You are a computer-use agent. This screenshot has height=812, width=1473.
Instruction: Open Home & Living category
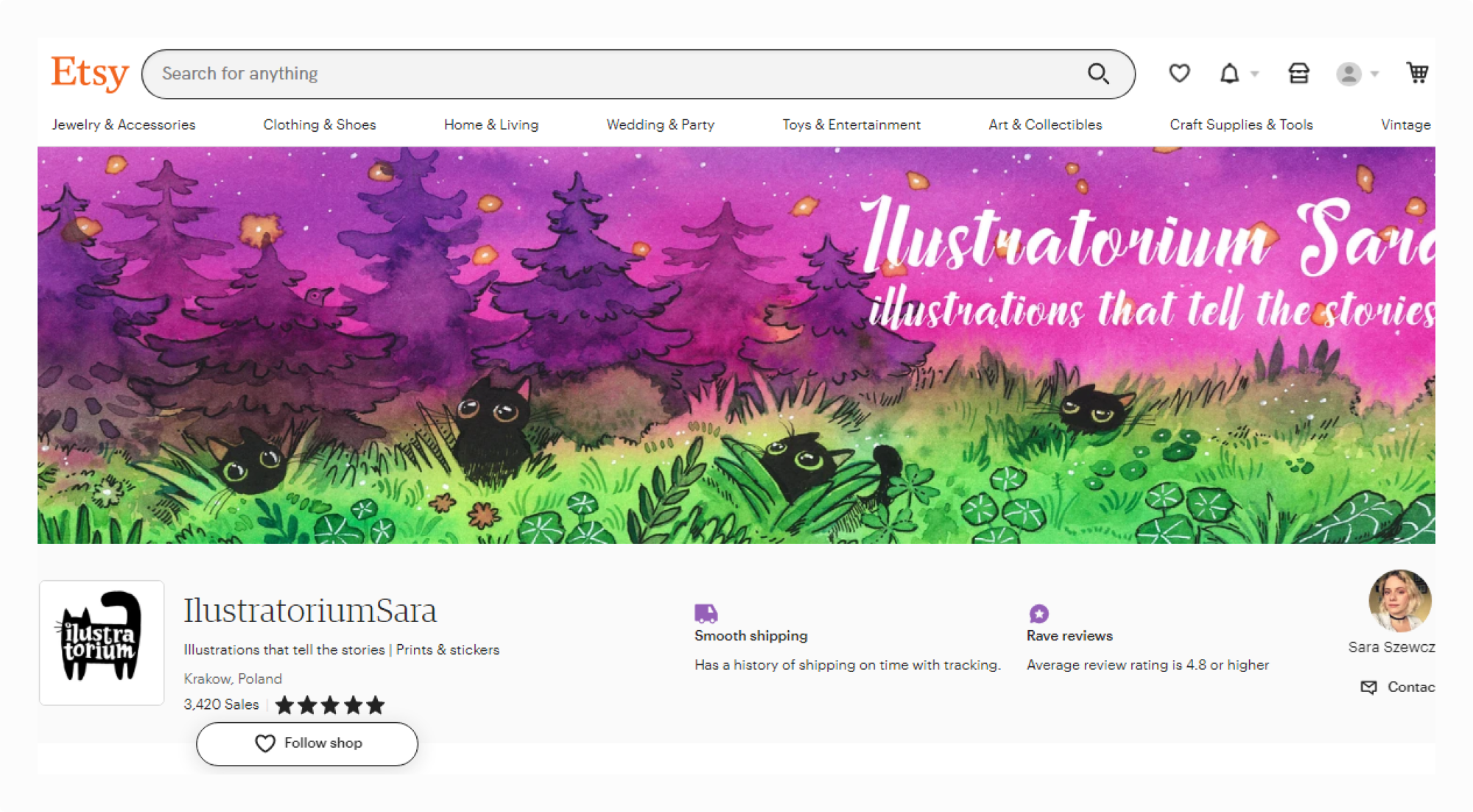click(491, 124)
